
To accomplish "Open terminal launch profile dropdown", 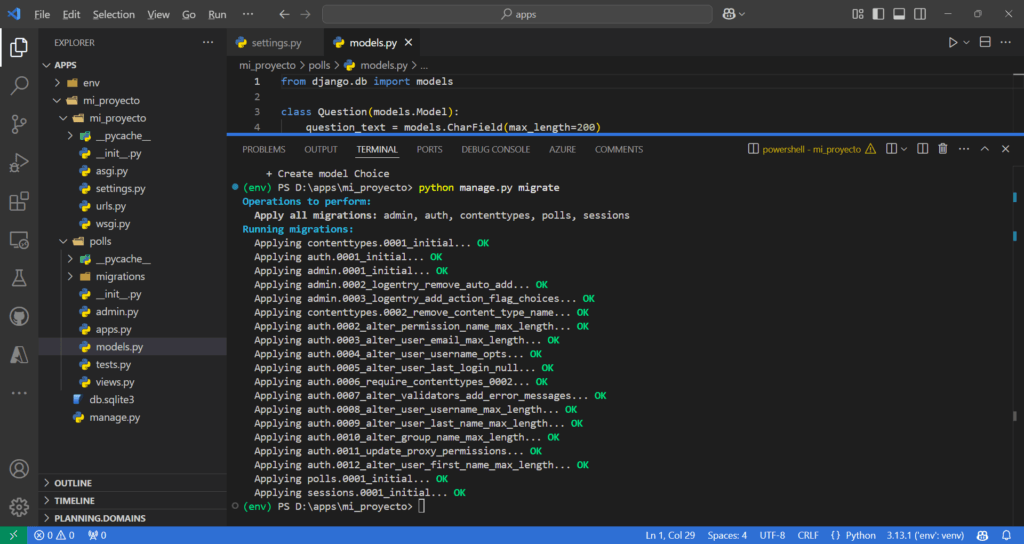I will coord(904,149).
